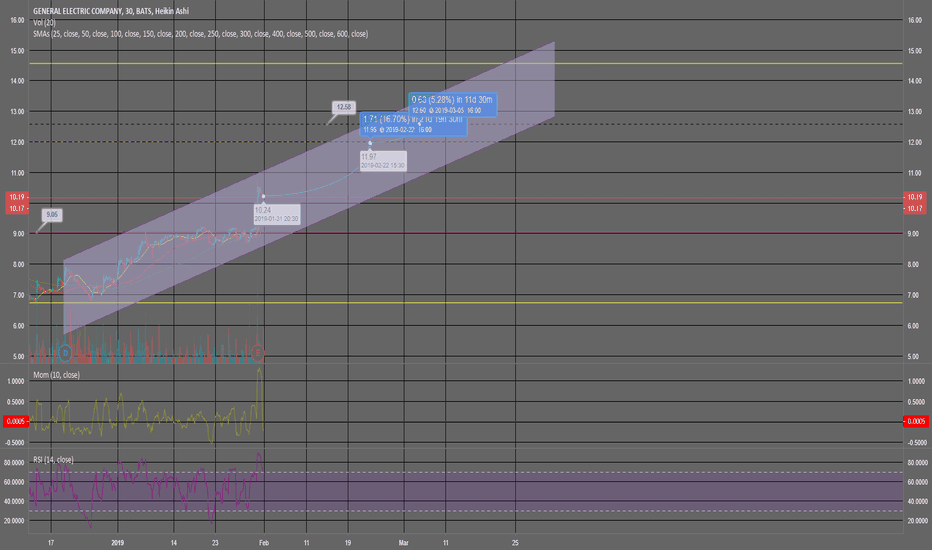Click the Mar date on time axis
Screen dimensions: 932x550
coord(404,543)
